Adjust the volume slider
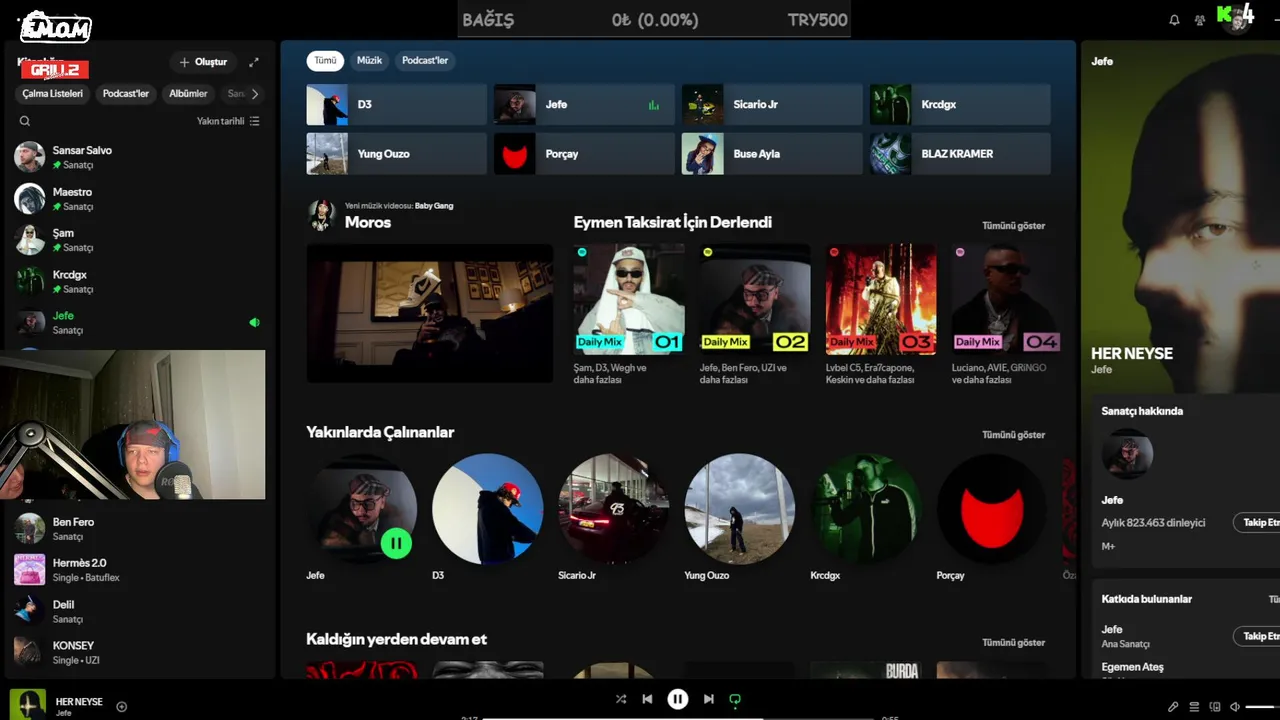Viewport: 1280px width, 720px height. 1263,707
